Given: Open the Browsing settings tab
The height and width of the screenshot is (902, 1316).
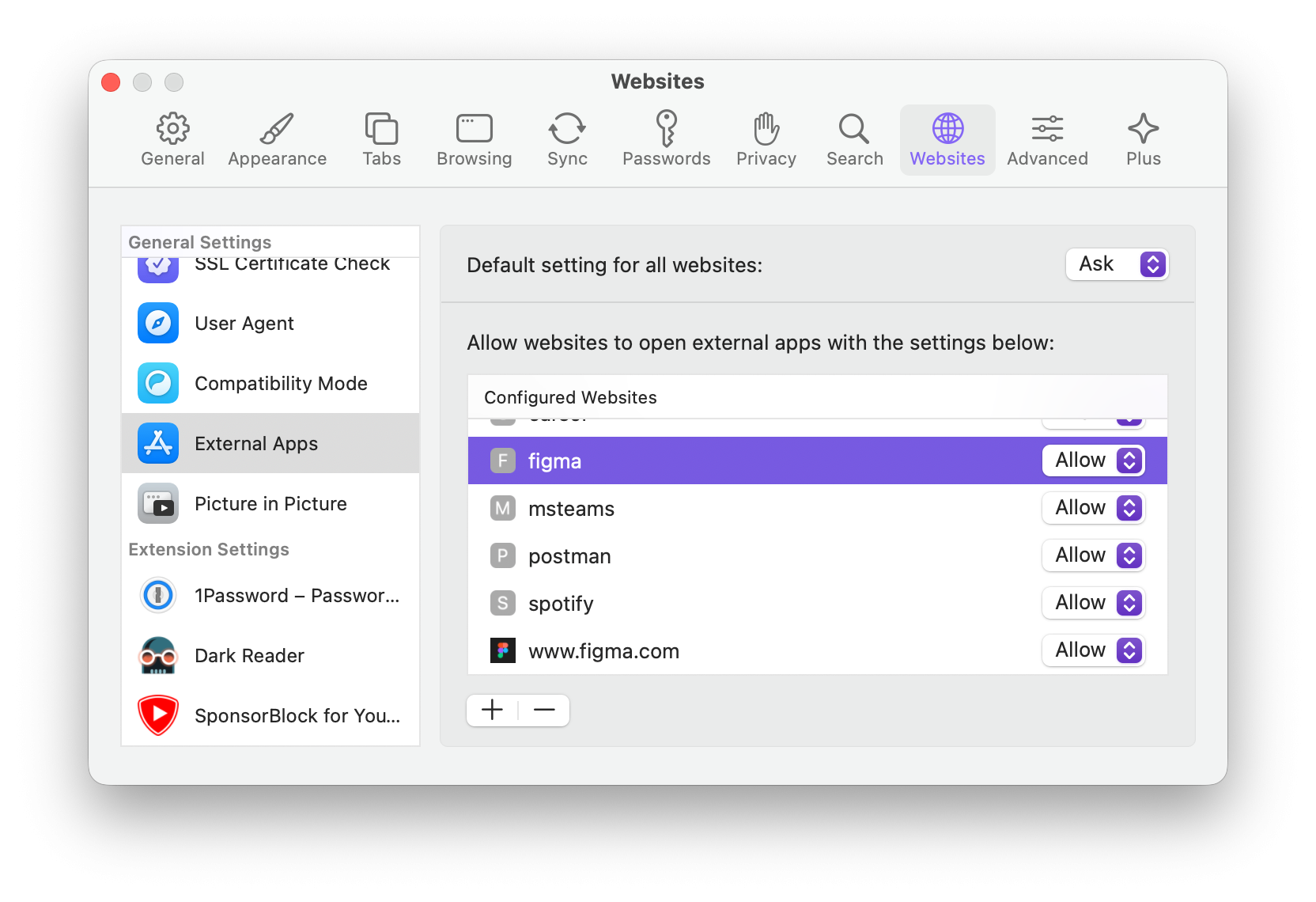Looking at the screenshot, I should pos(474,140).
